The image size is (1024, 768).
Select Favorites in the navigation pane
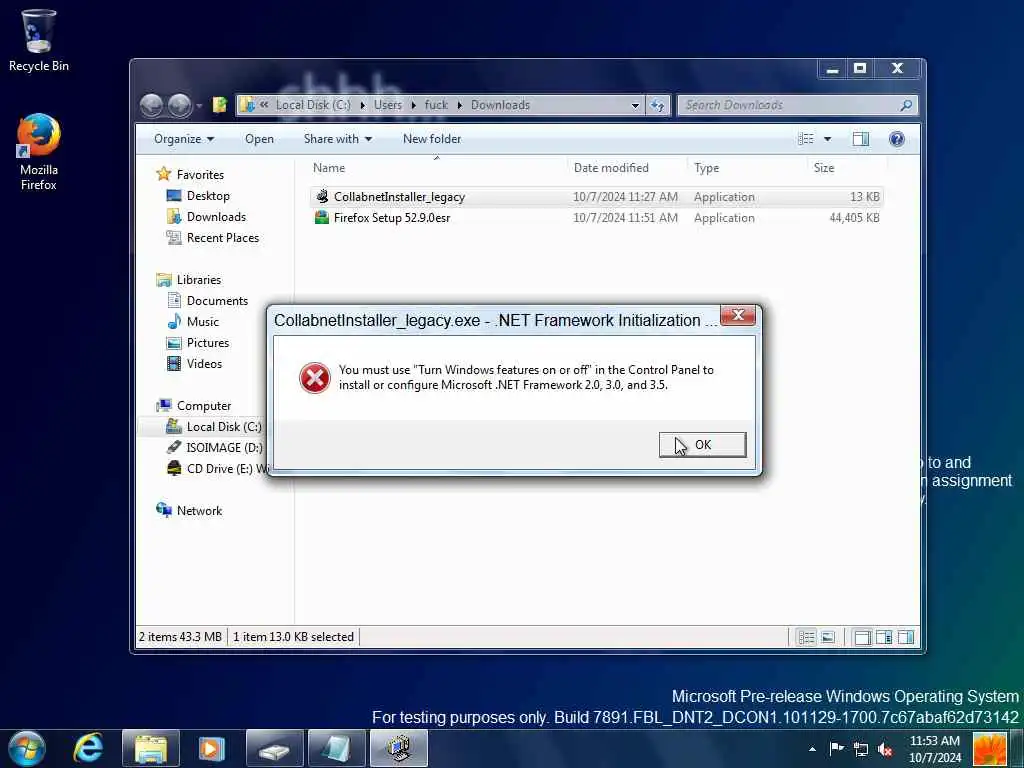tap(200, 175)
